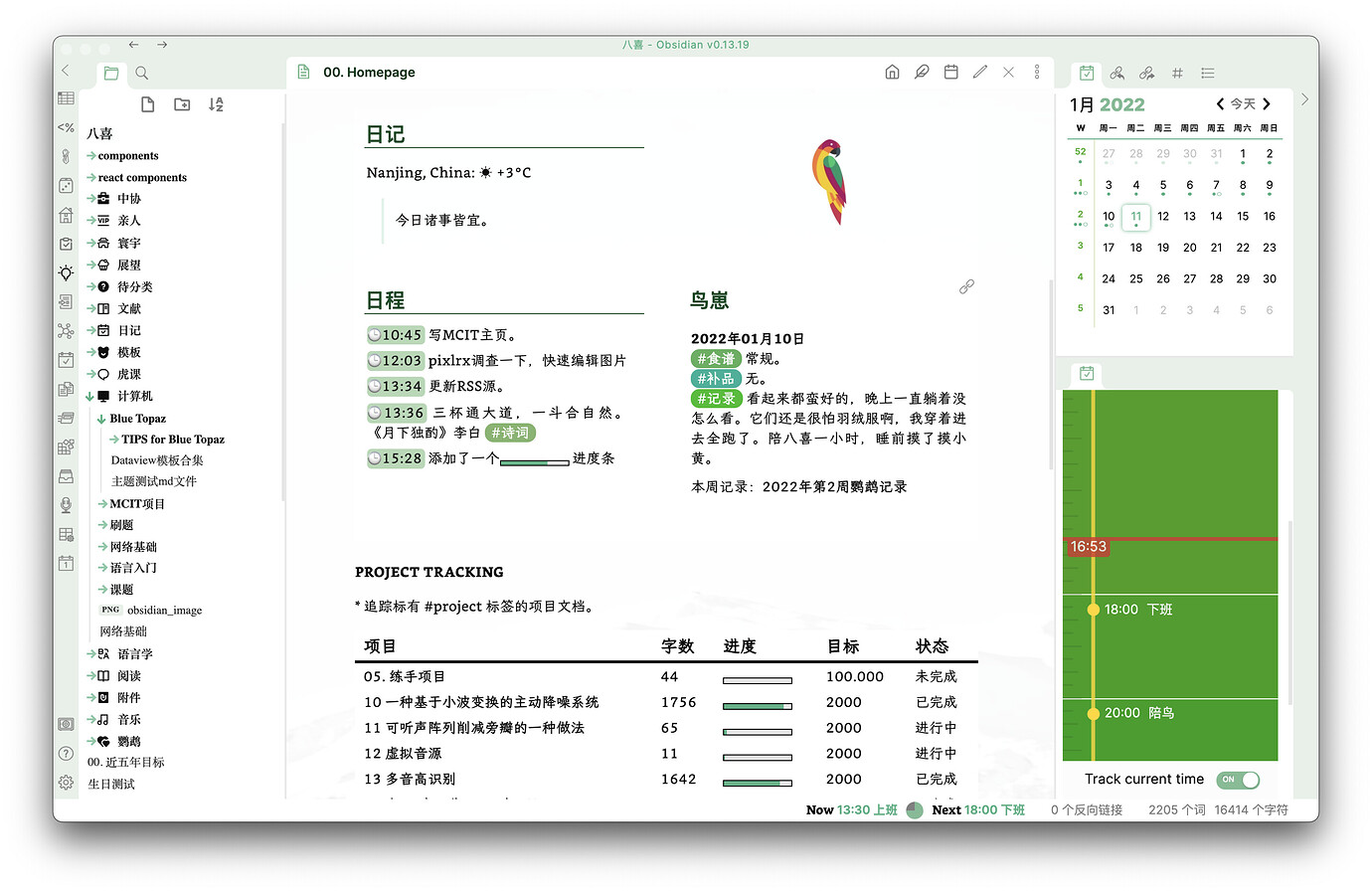
Task: Open the graph view from the ribbon
Action: coord(66,331)
